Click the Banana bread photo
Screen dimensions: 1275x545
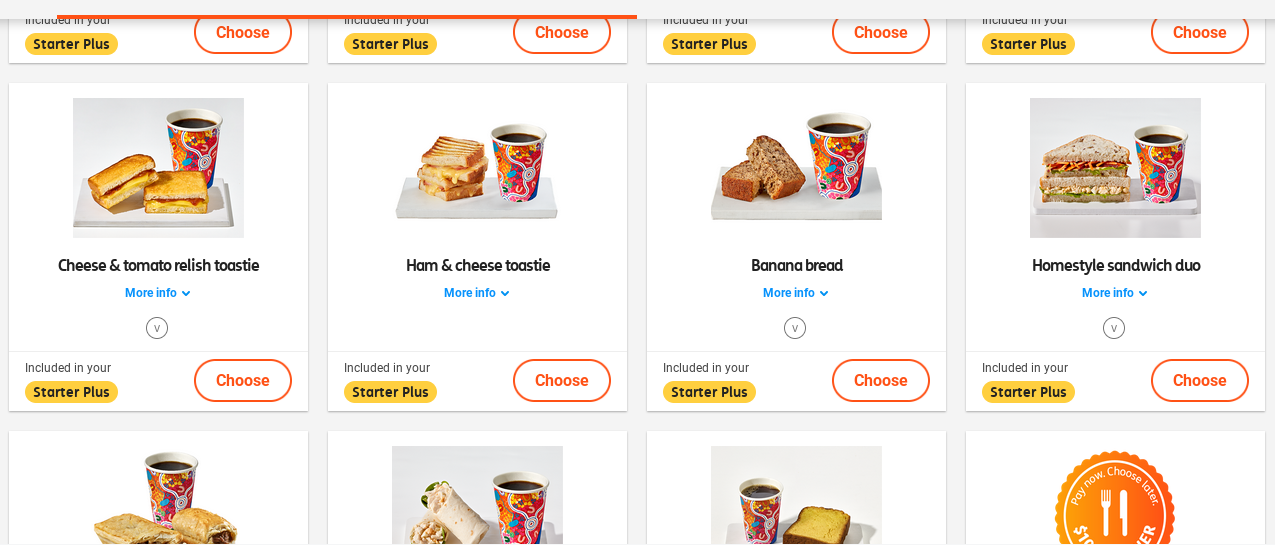click(x=796, y=168)
